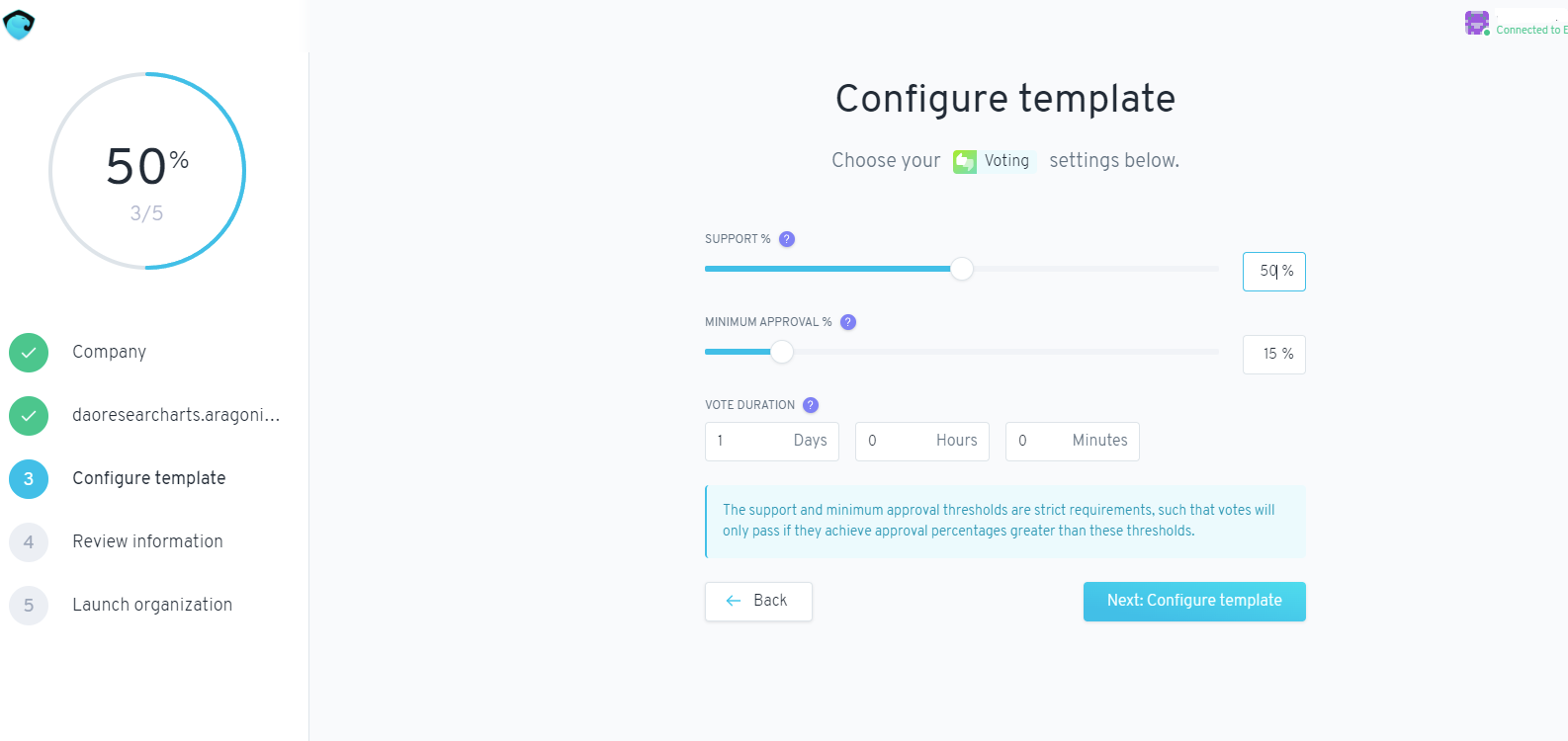The height and width of the screenshot is (741, 1568).
Task: Click the daoresearcharts checkmark circle
Action: click(29, 416)
